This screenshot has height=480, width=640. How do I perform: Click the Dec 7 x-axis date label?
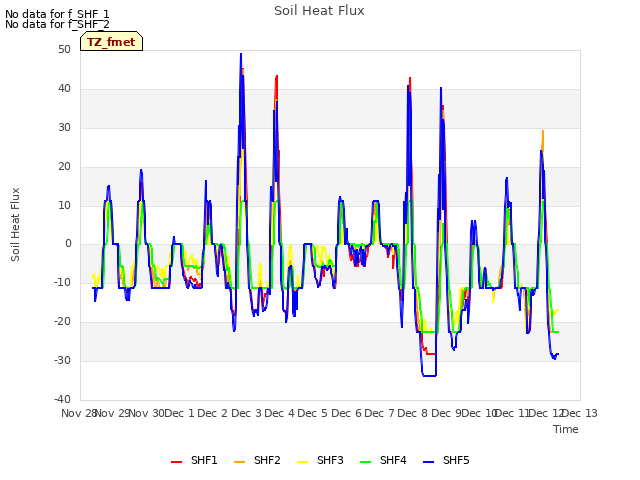click(x=380, y=413)
